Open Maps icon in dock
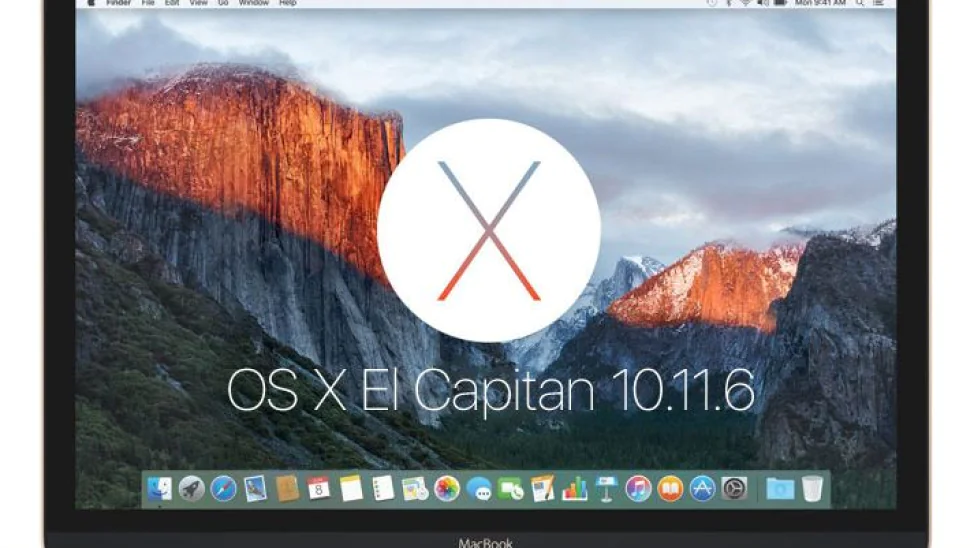The width and height of the screenshot is (974, 548). pyautogui.click(x=414, y=489)
